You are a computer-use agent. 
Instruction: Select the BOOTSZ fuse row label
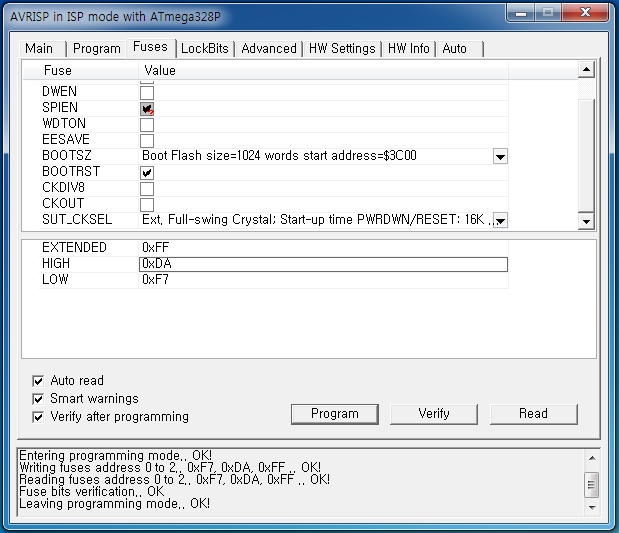point(67,156)
